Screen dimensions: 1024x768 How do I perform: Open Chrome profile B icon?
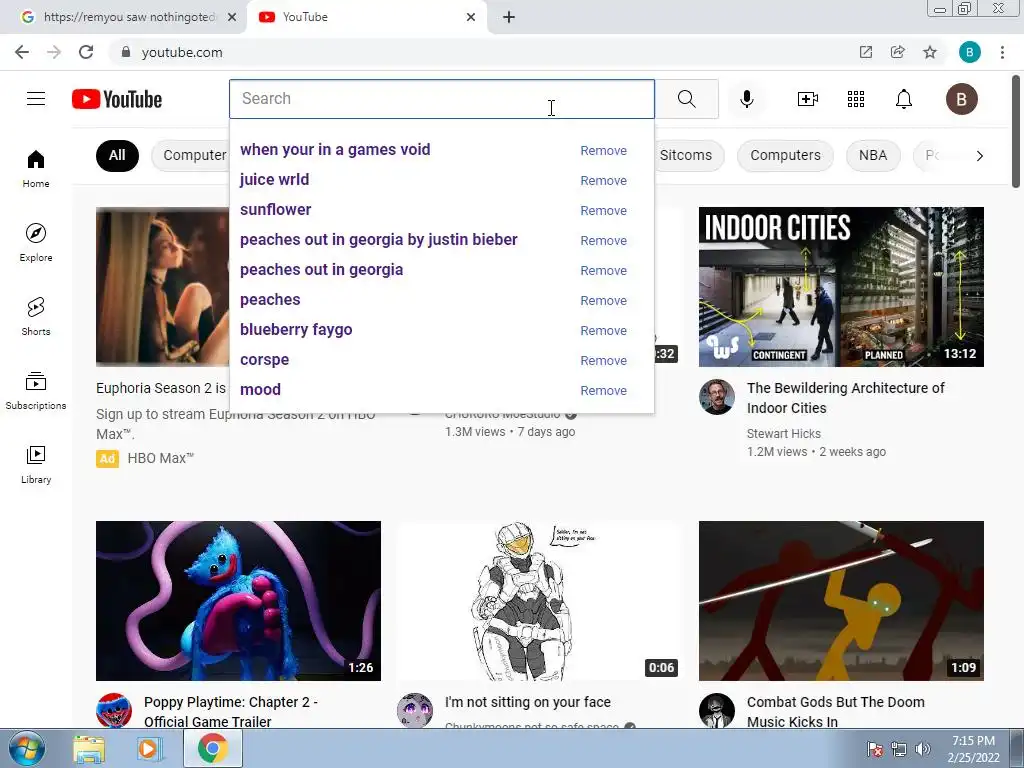(970, 52)
